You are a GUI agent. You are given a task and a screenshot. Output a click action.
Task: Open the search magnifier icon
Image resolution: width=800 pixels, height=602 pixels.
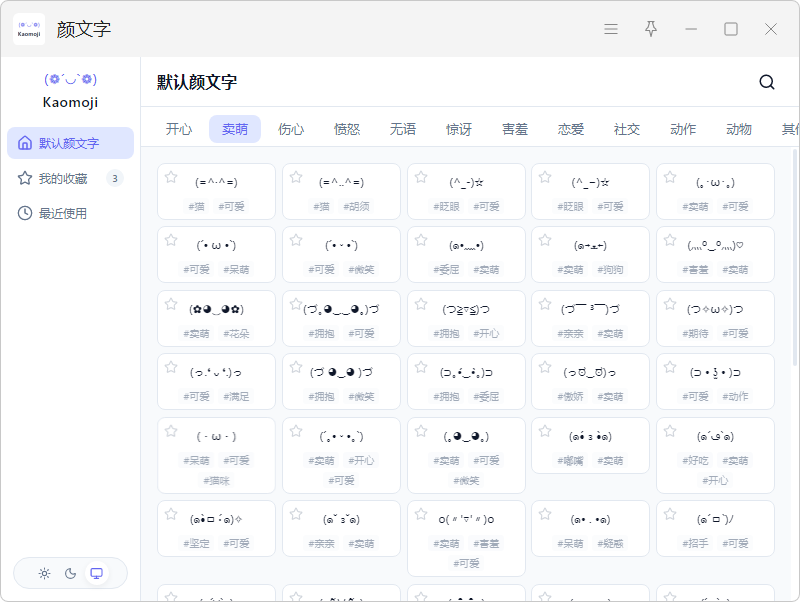point(767,82)
